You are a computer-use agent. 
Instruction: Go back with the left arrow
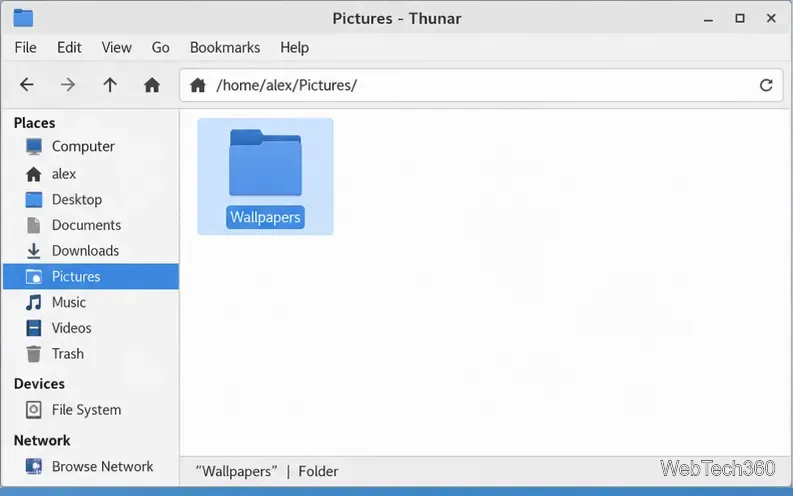point(27,84)
